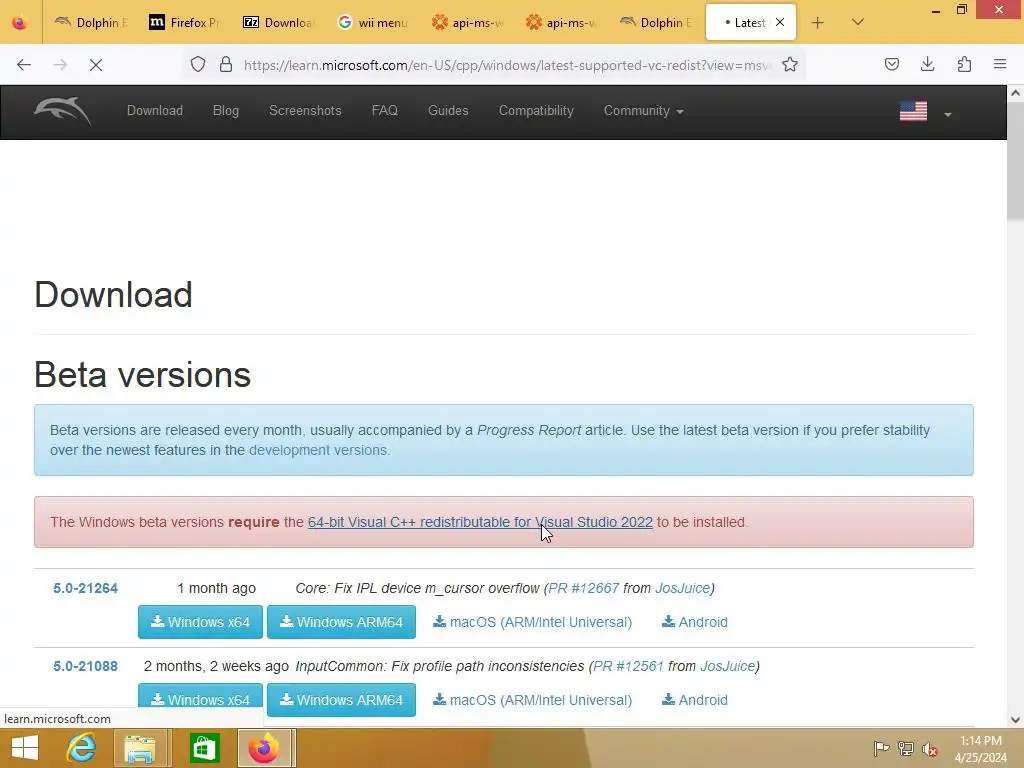
Task: Download 5.0-21264 macOS universal build
Action: 532,622
